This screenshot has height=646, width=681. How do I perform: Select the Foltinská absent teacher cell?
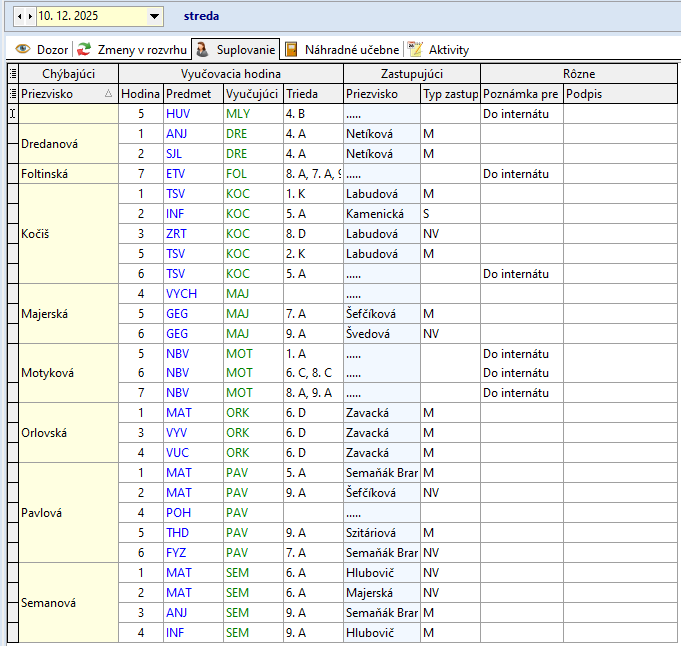tap(68, 173)
